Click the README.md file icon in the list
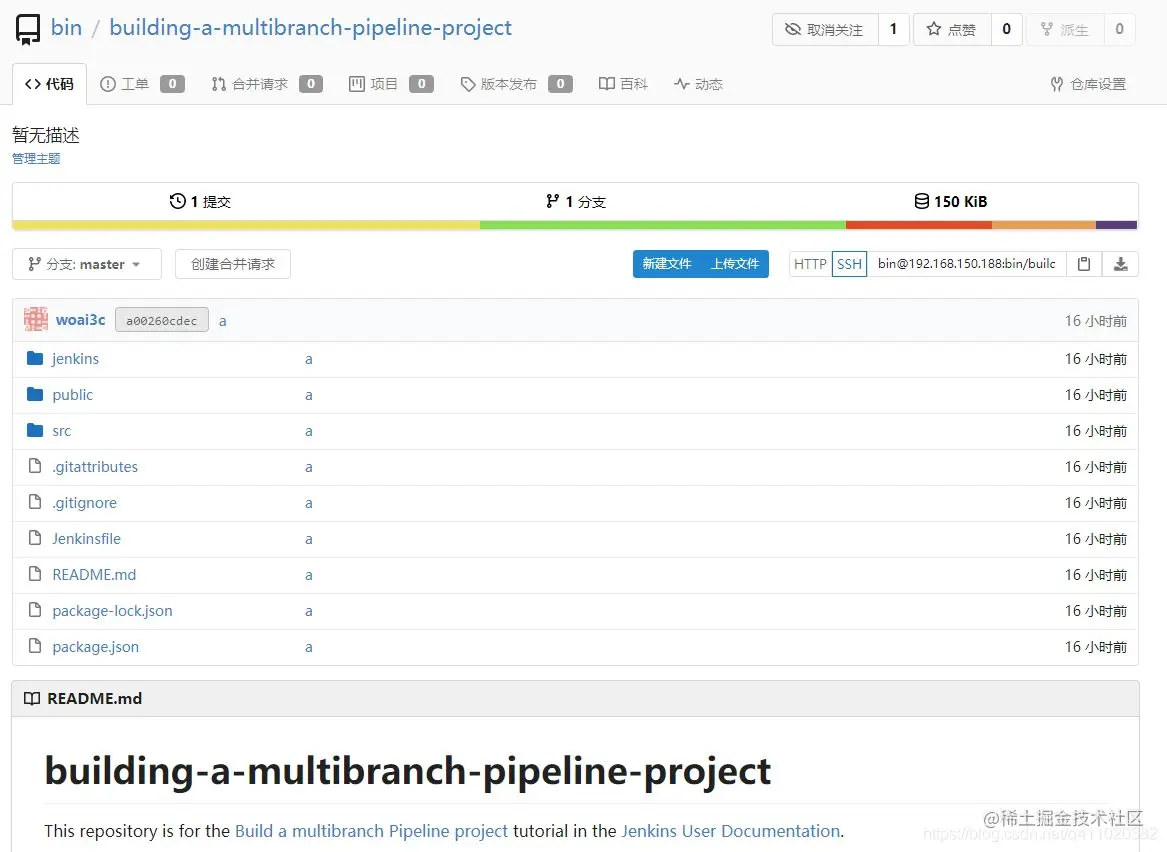The image size is (1167, 852). (x=34, y=573)
